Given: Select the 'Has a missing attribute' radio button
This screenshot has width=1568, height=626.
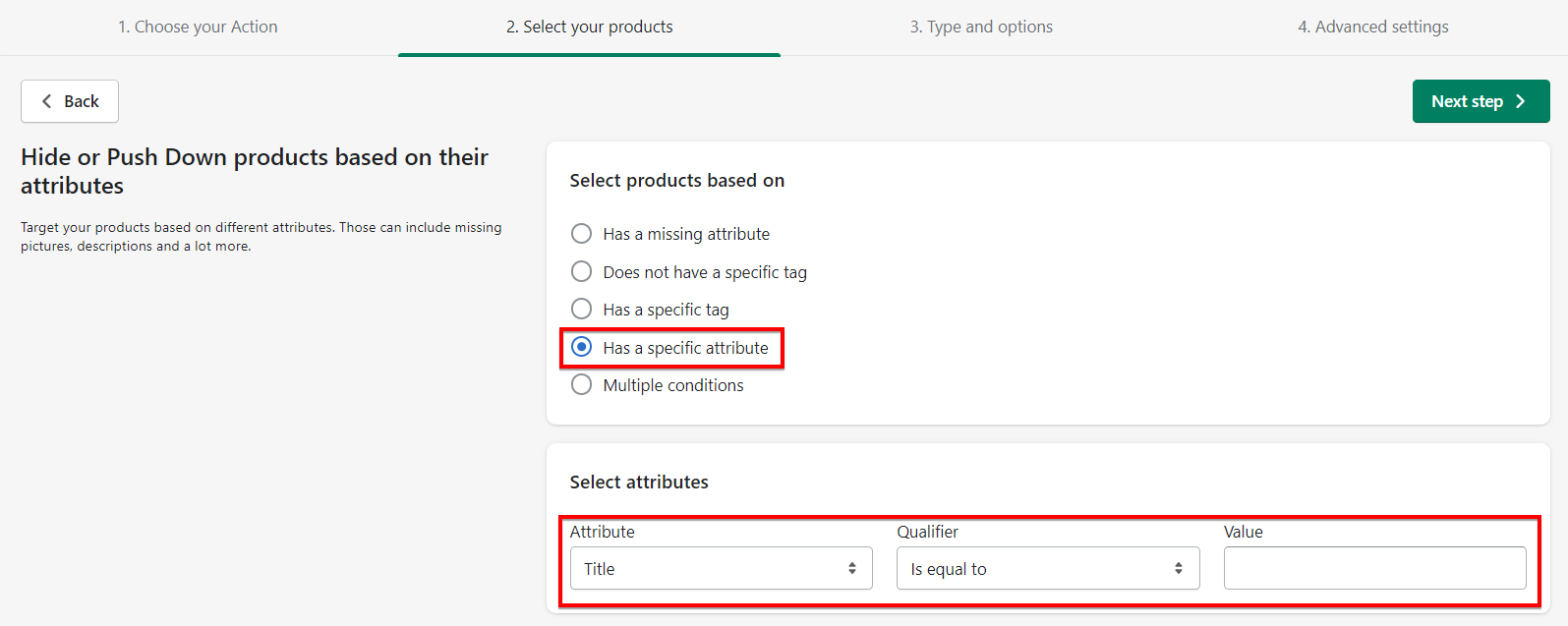Looking at the screenshot, I should click(x=582, y=234).
